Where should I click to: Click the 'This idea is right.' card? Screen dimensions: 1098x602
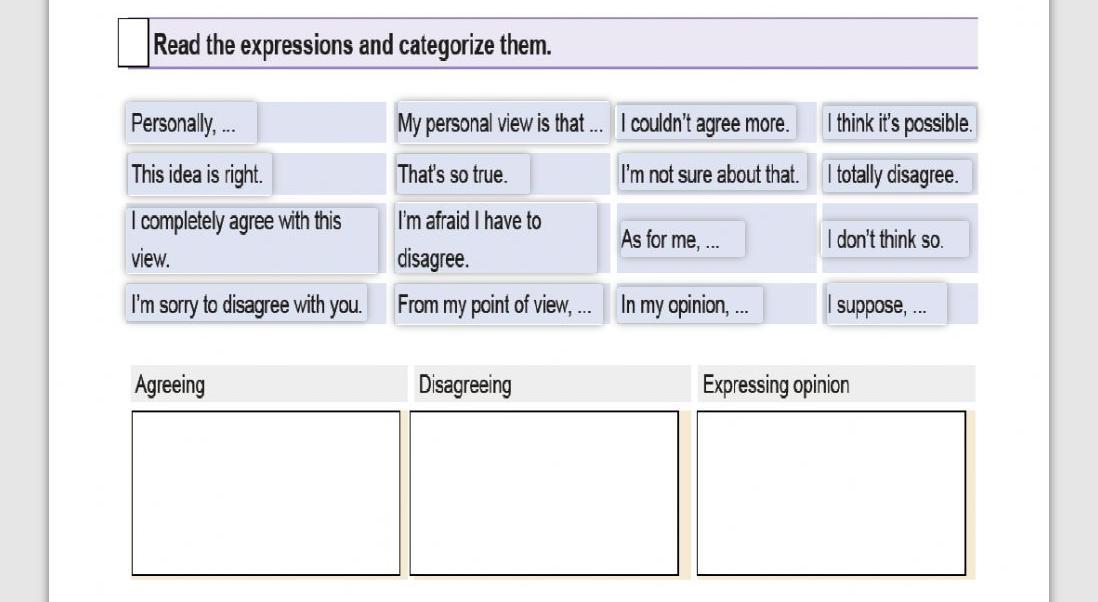click(x=199, y=174)
